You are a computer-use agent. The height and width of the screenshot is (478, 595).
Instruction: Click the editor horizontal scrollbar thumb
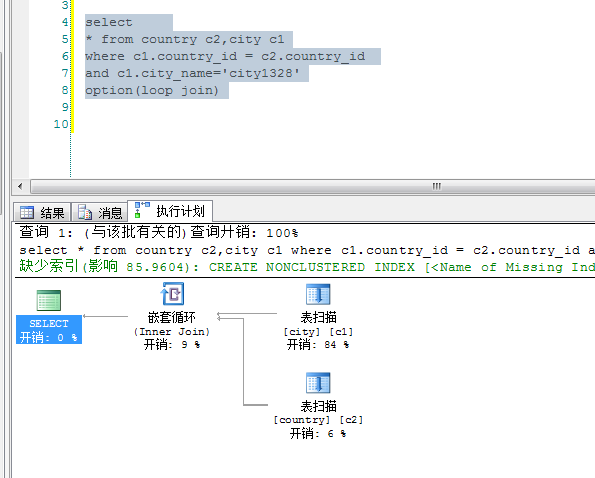[x=313, y=186]
